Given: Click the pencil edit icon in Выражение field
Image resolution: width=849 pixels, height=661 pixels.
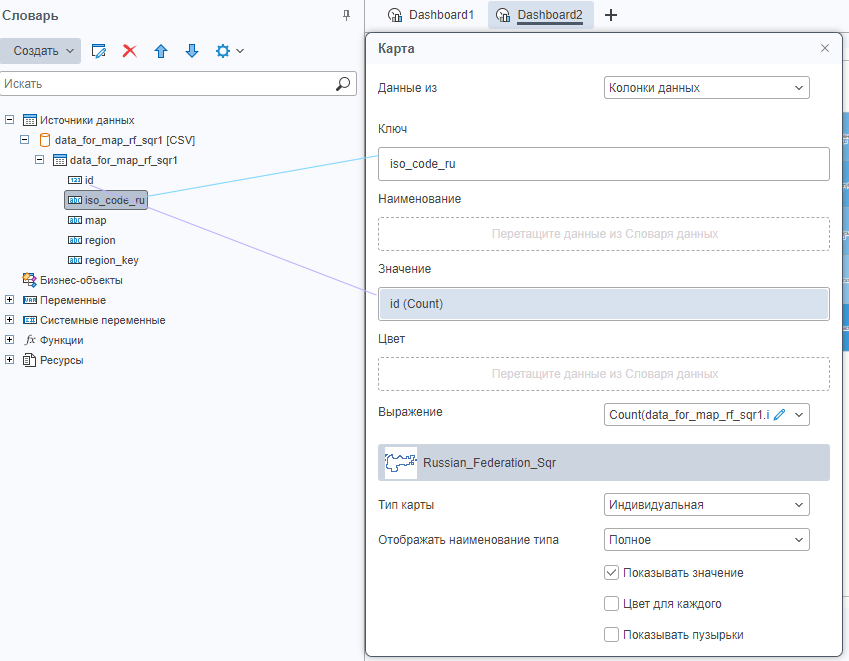Looking at the screenshot, I should point(780,414).
